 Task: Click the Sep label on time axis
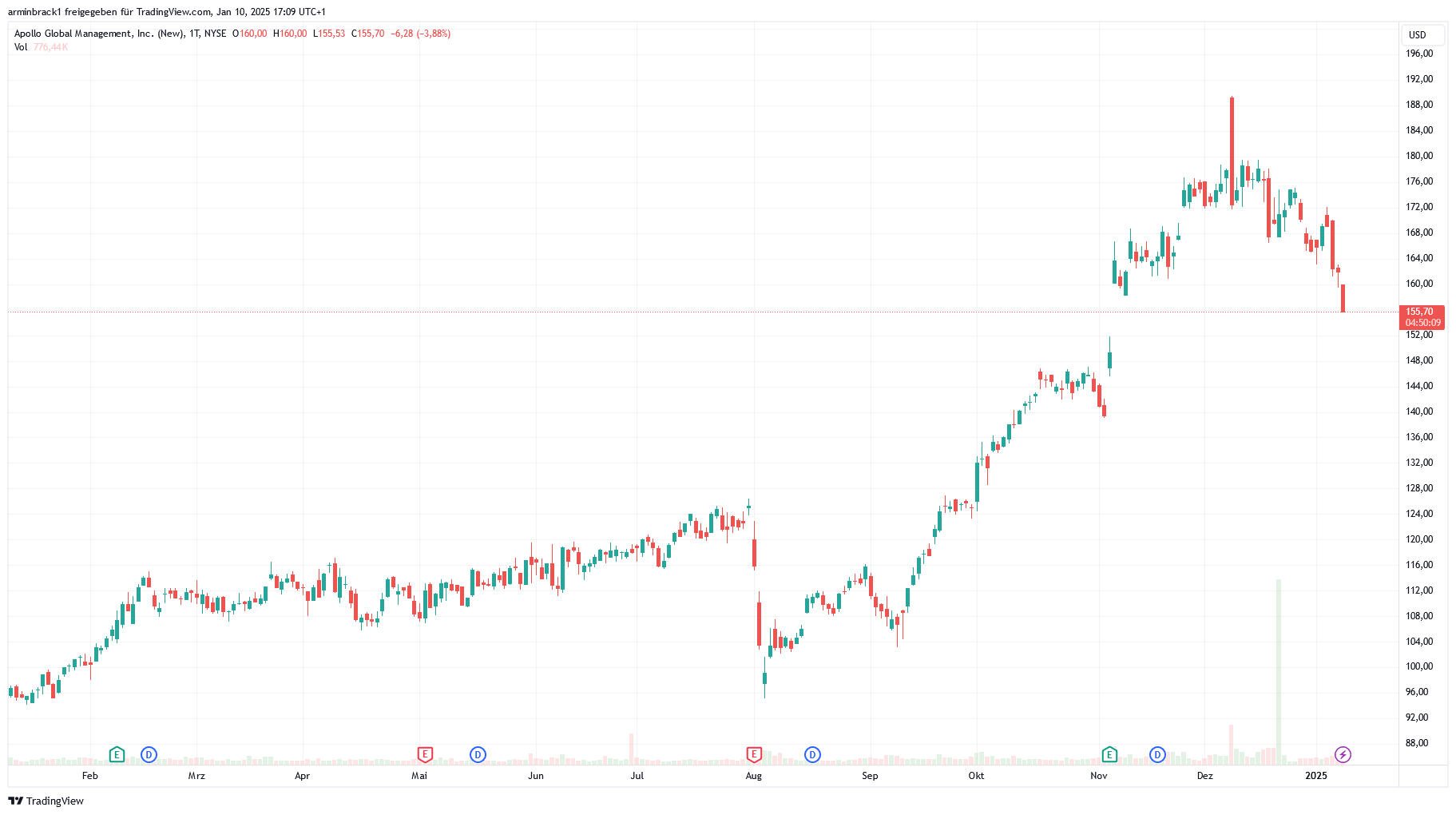(870, 776)
